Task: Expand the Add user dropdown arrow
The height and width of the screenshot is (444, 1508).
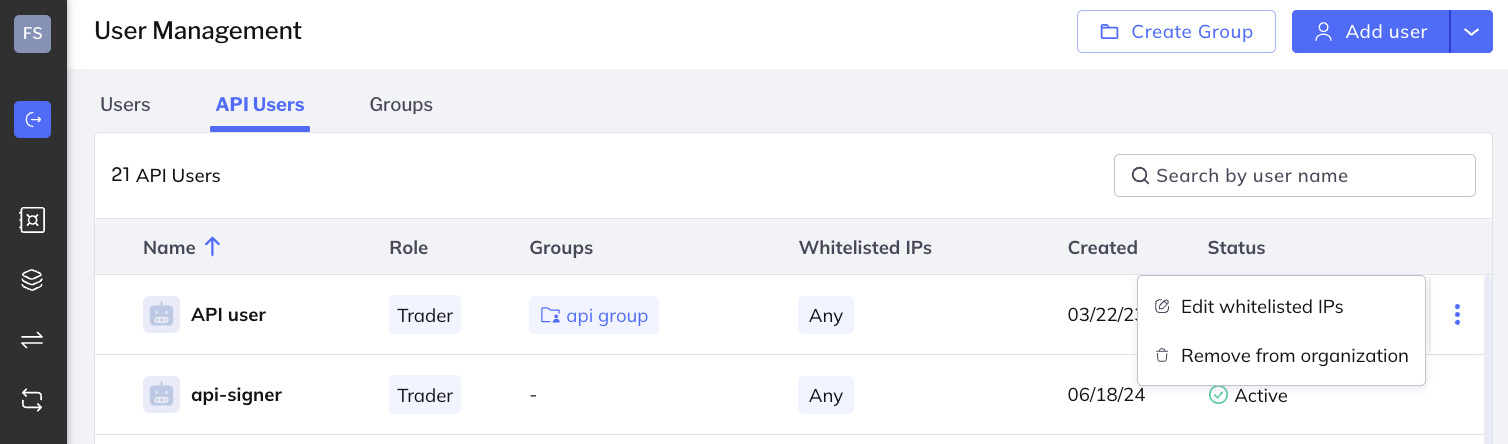Action: (x=1471, y=32)
